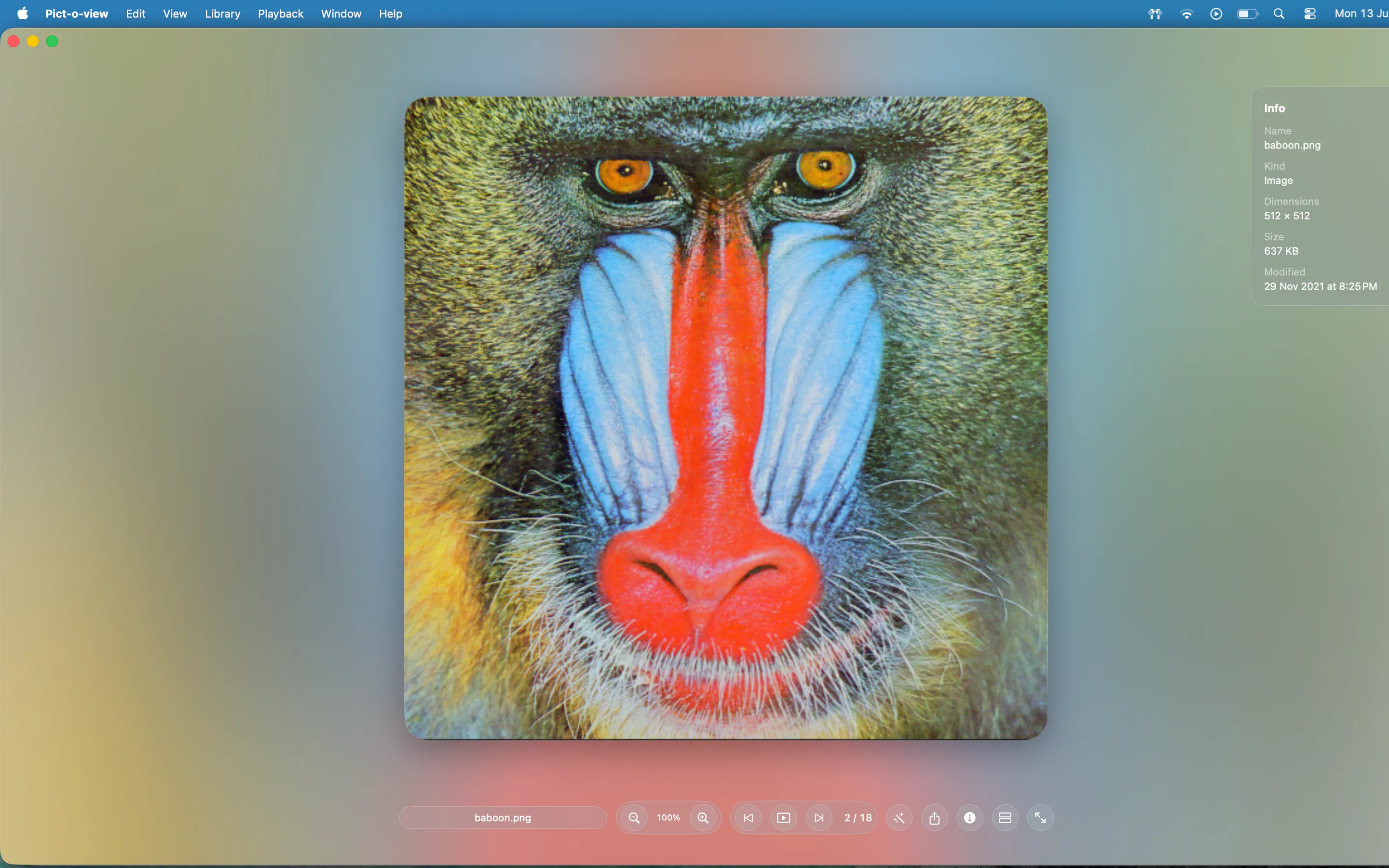Click the 100% zoom level readout
This screenshot has width=1389, height=868.
[x=668, y=817]
